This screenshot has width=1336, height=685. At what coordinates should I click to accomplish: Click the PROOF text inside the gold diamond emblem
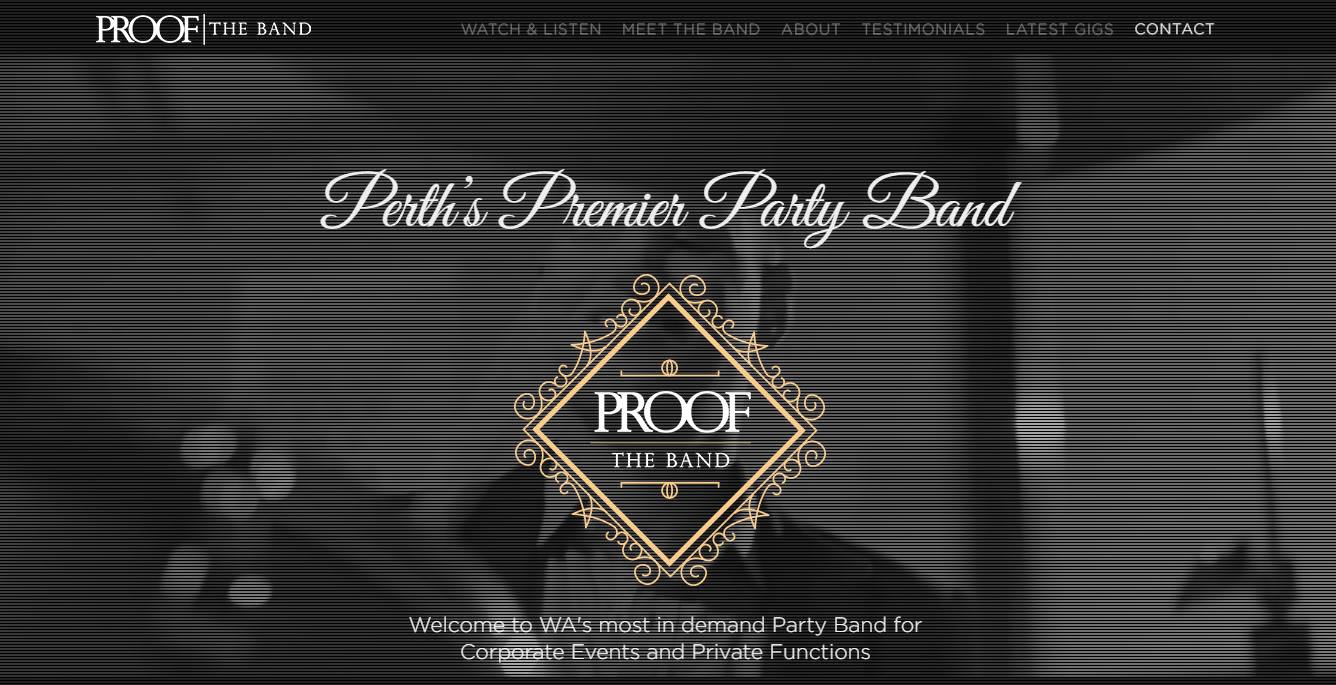click(672, 412)
